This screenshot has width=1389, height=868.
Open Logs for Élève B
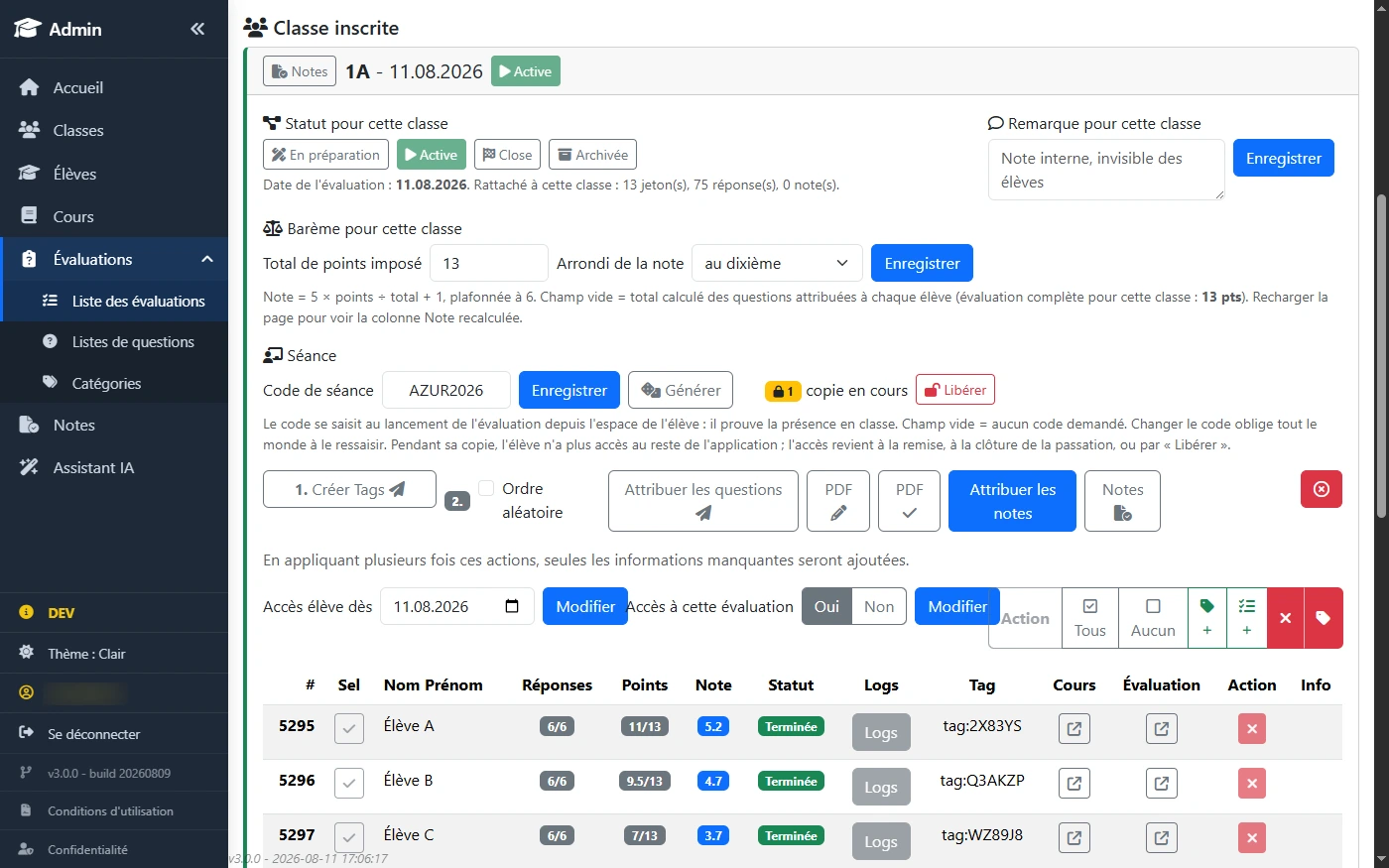tap(881, 787)
